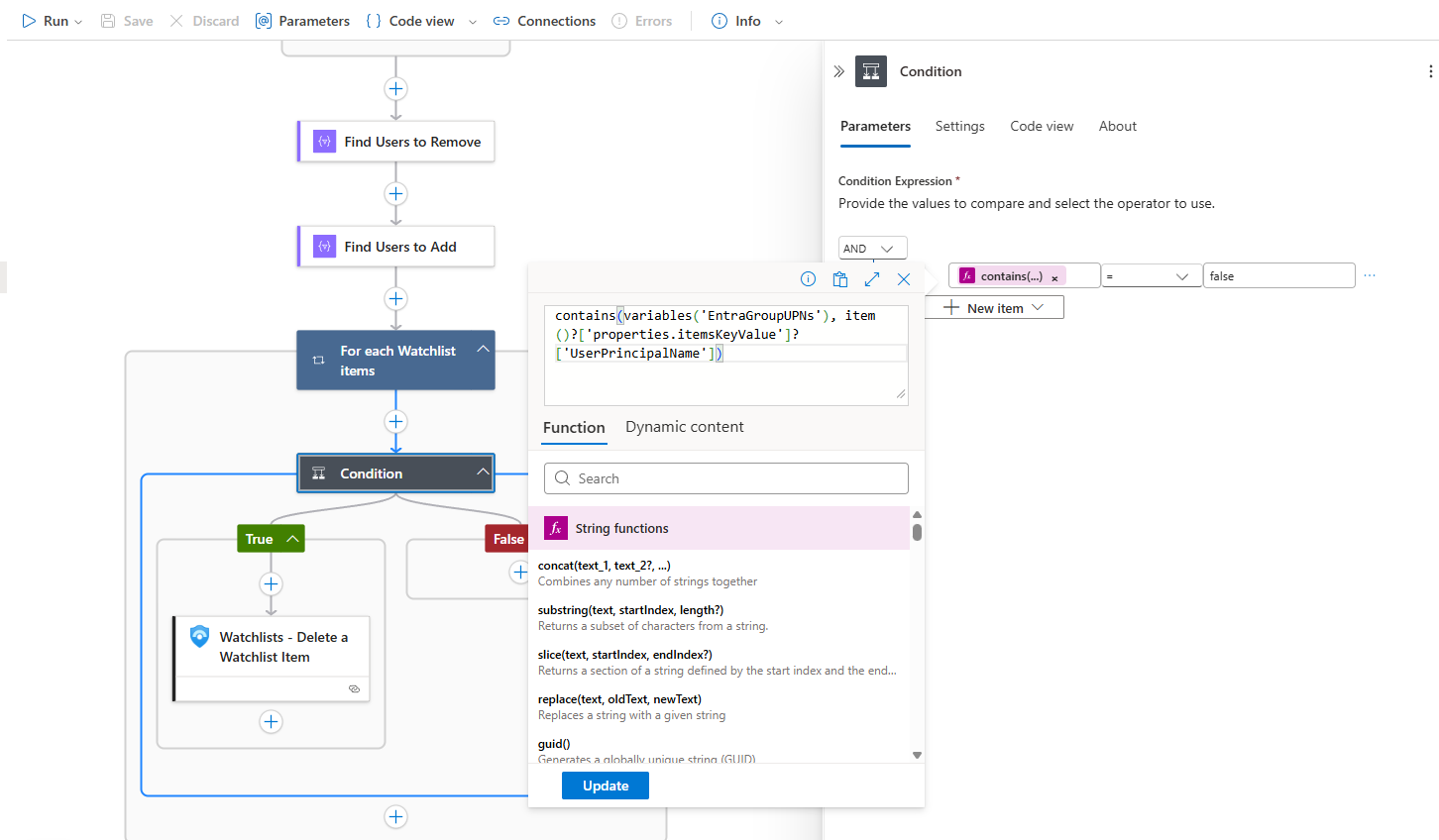
Task: Click the Update button
Action: pos(605,786)
